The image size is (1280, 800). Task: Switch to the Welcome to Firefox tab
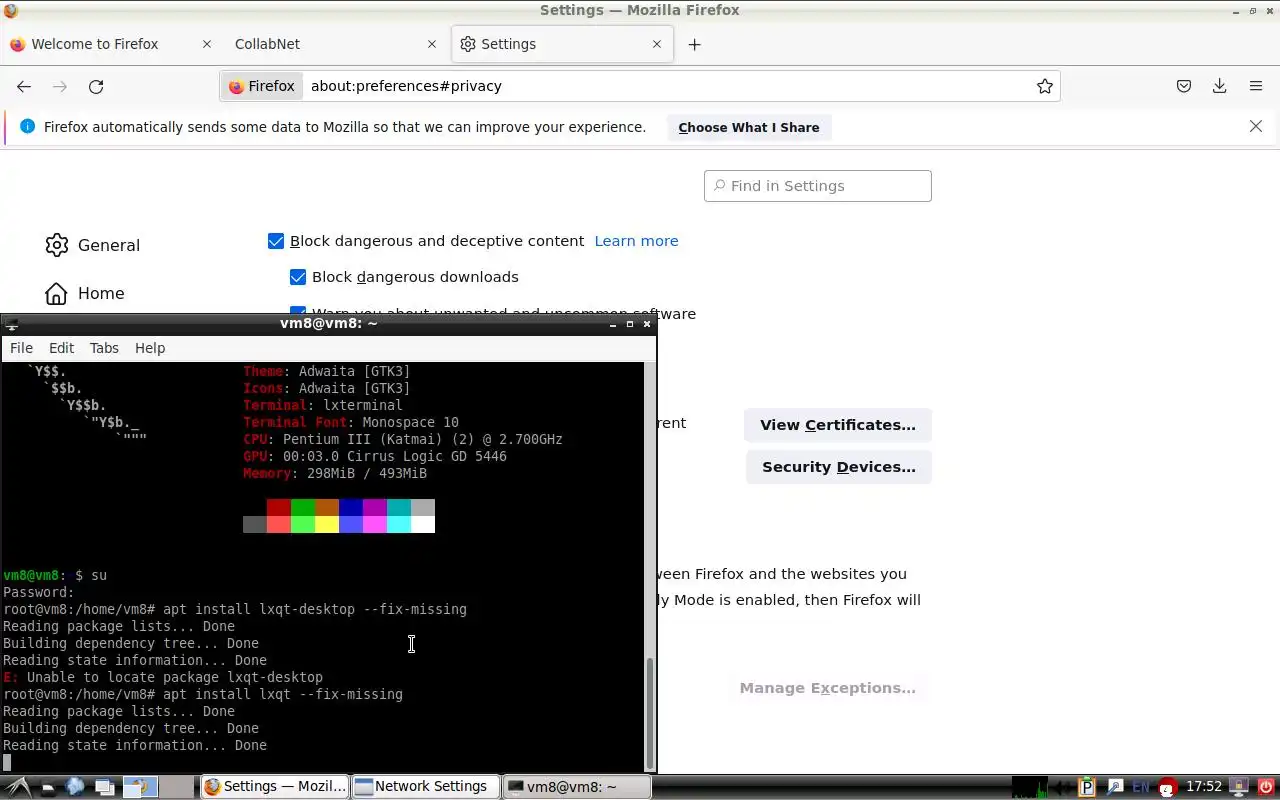112,44
